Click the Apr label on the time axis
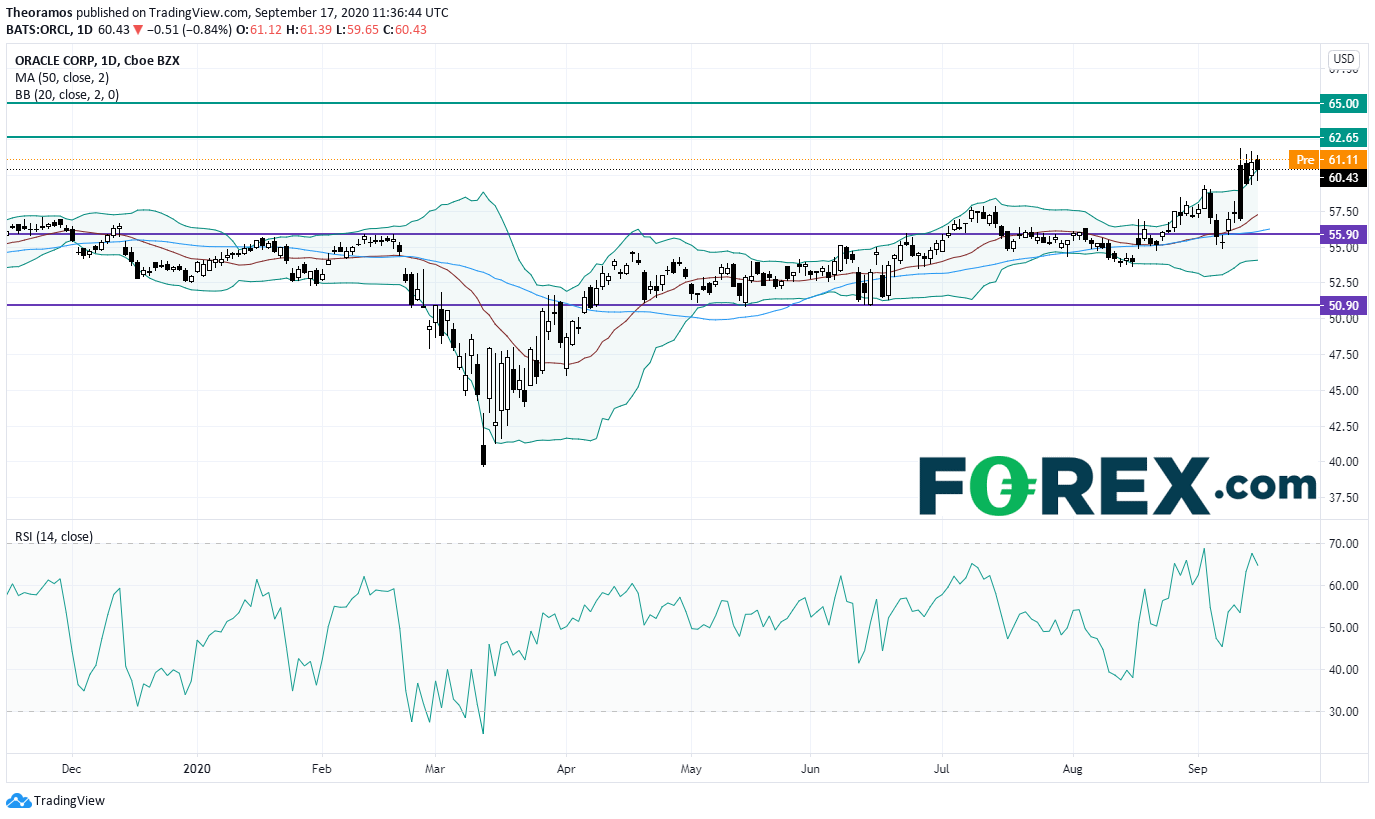This screenshot has width=1375, height=819. pos(565,769)
